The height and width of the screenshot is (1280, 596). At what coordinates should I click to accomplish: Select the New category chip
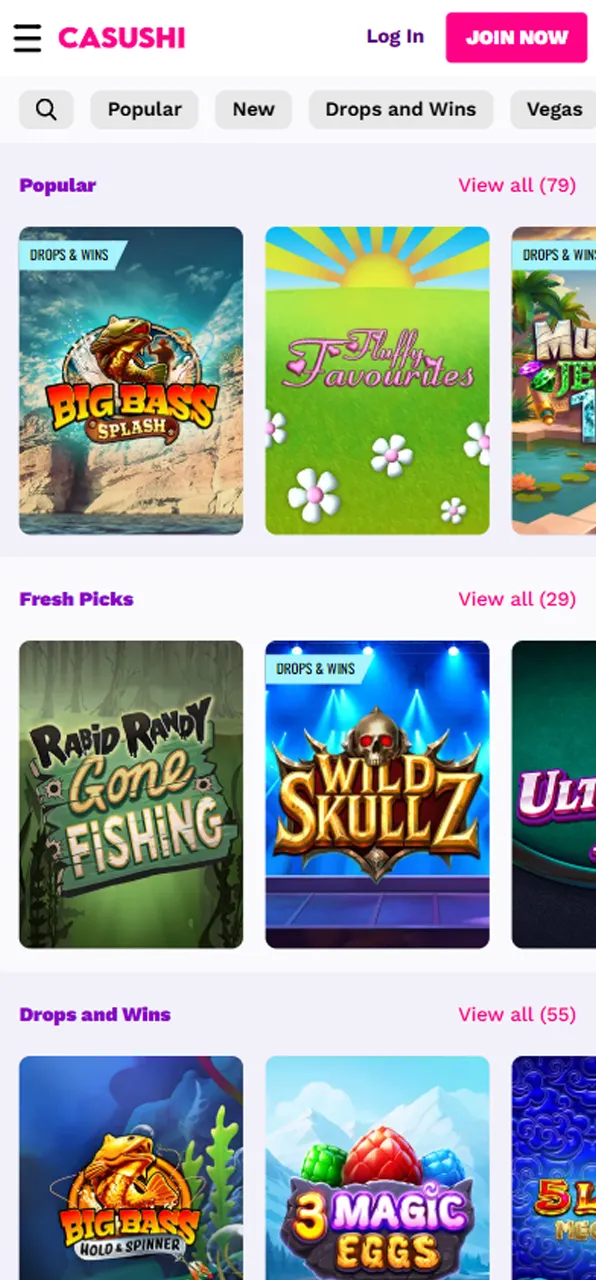(253, 109)
